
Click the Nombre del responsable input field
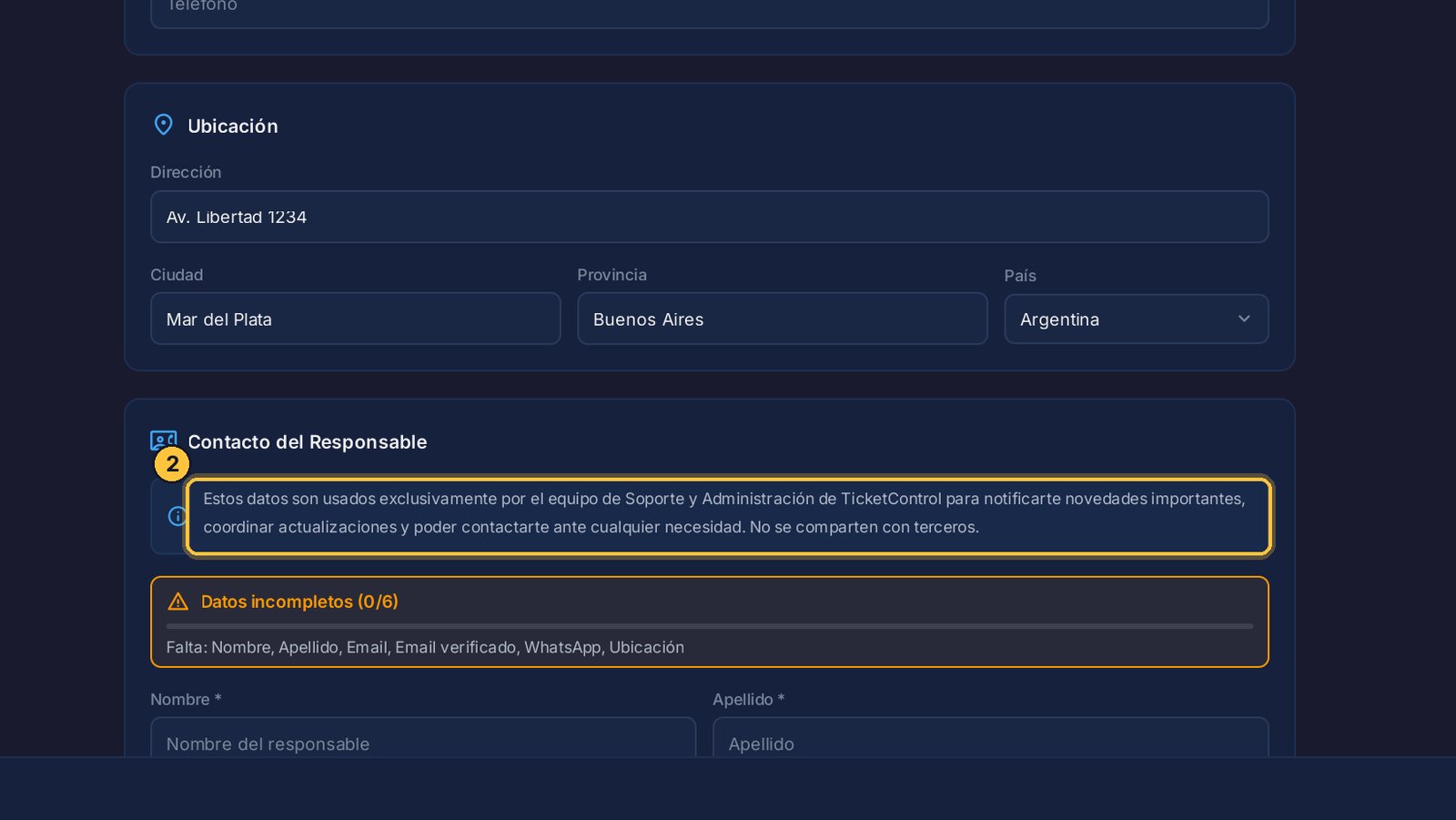423,738
